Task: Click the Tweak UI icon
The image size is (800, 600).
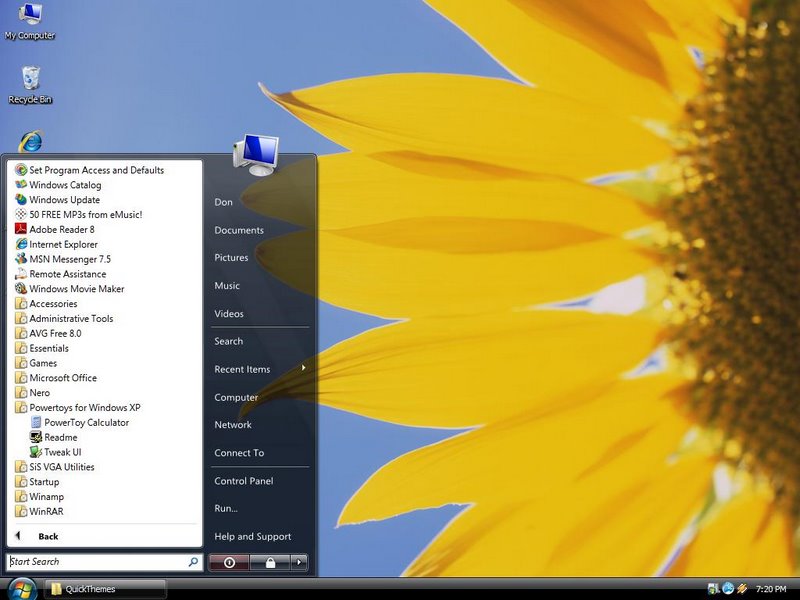Action: pos(36,452)
